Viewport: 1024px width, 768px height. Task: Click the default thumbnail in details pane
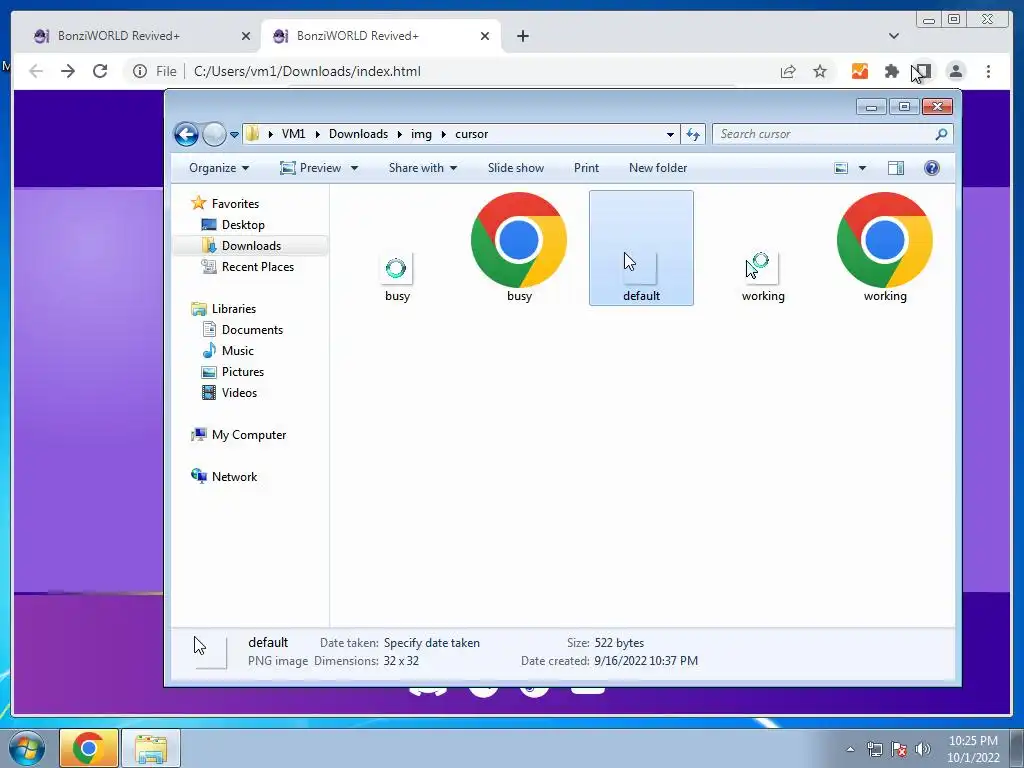[209, 651]
